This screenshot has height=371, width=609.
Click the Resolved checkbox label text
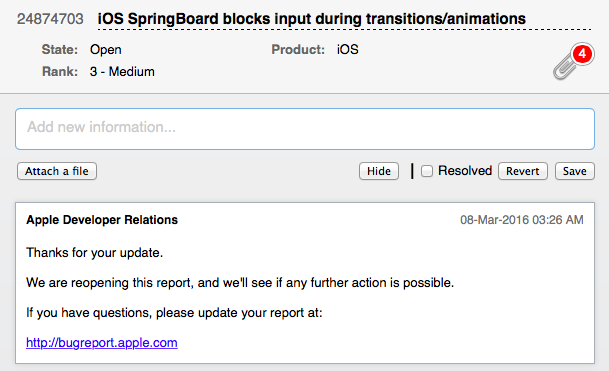[465, 171]
